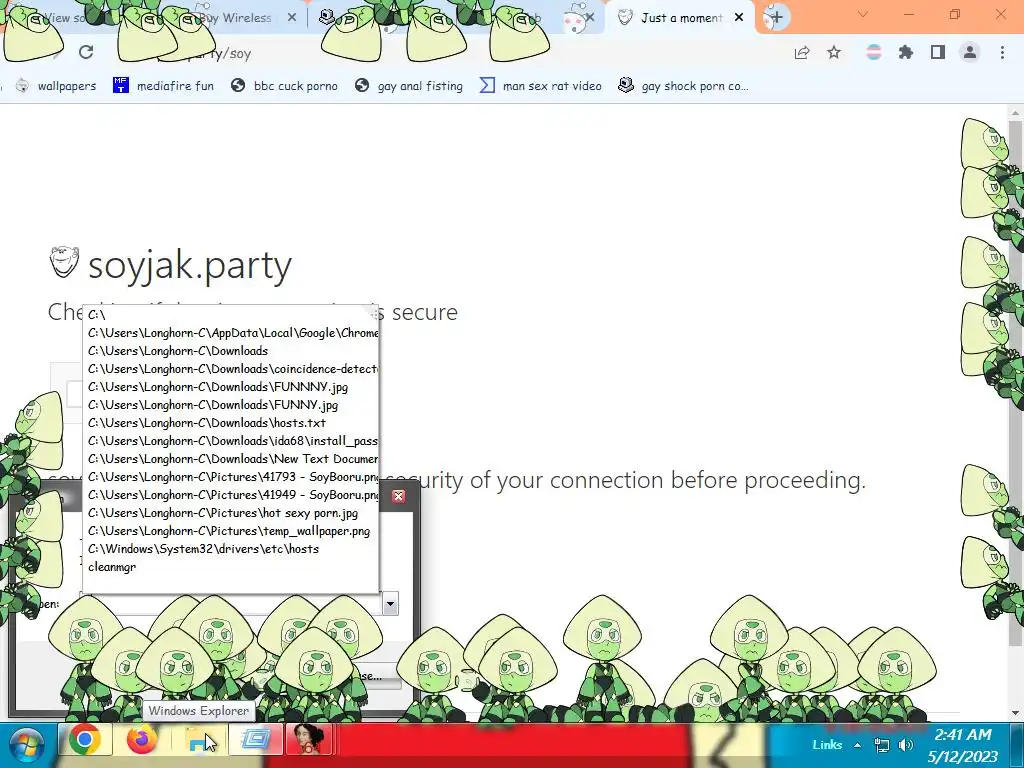Open the Chrome profile avatar
The height and width of the screenshot is (768, 1024).
(x=970, y=52)
